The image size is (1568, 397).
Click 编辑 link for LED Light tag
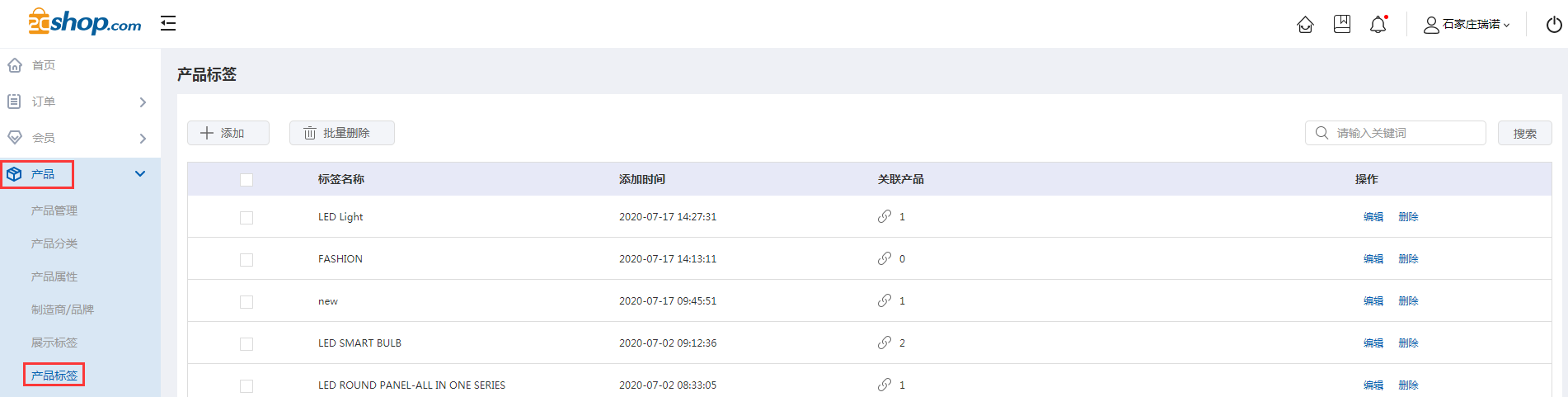click(x=1373, y=217)
